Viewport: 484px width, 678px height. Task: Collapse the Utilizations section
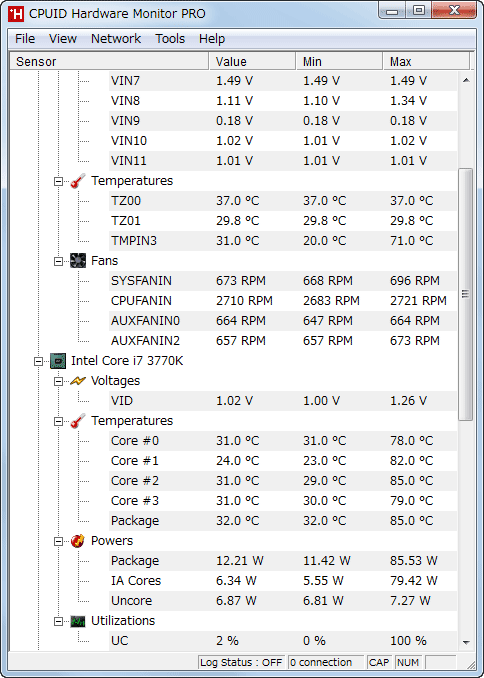(x=58, y=621)
